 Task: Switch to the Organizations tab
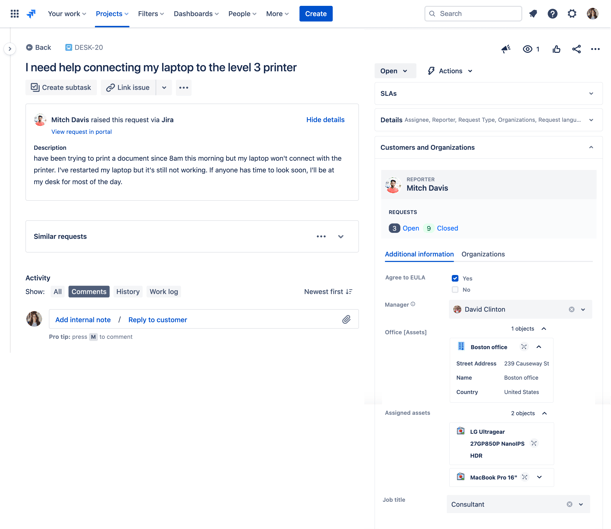pos(483,254)
